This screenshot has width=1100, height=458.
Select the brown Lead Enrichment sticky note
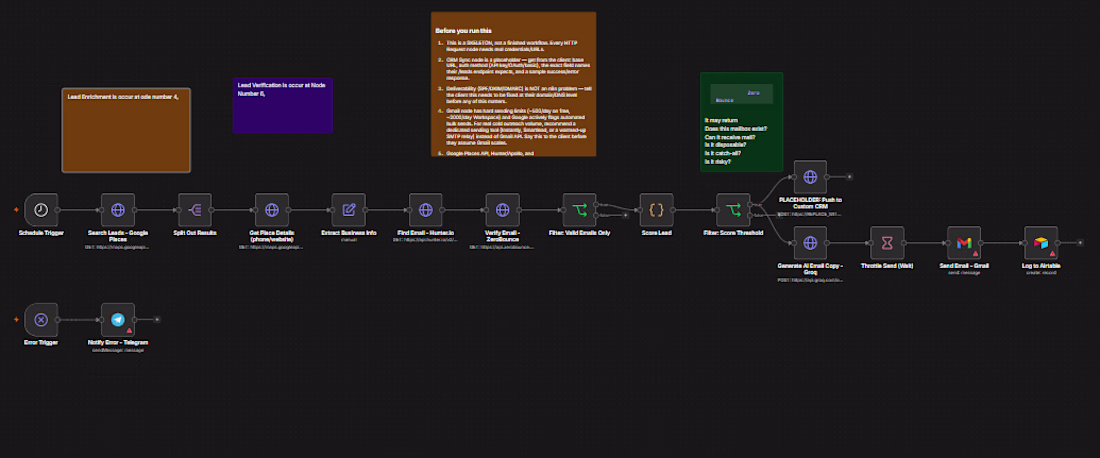pos(126,130)
